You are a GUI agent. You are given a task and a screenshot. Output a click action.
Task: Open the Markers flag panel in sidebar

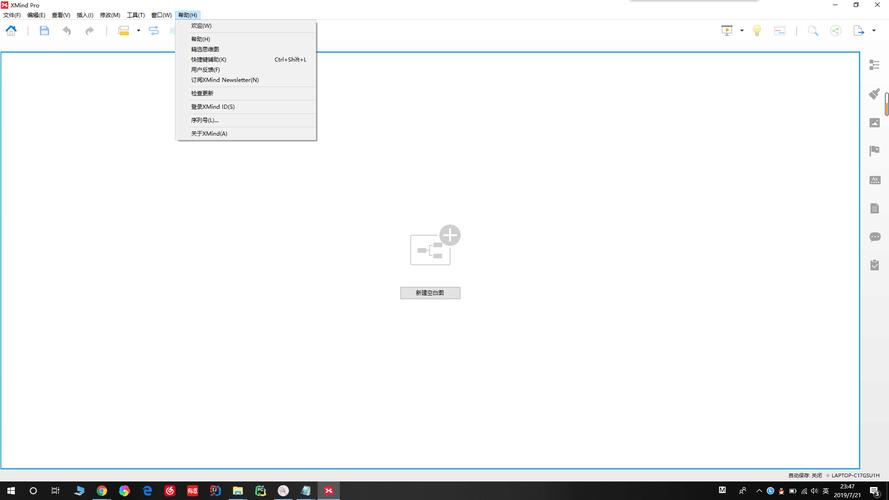(874, 151)
